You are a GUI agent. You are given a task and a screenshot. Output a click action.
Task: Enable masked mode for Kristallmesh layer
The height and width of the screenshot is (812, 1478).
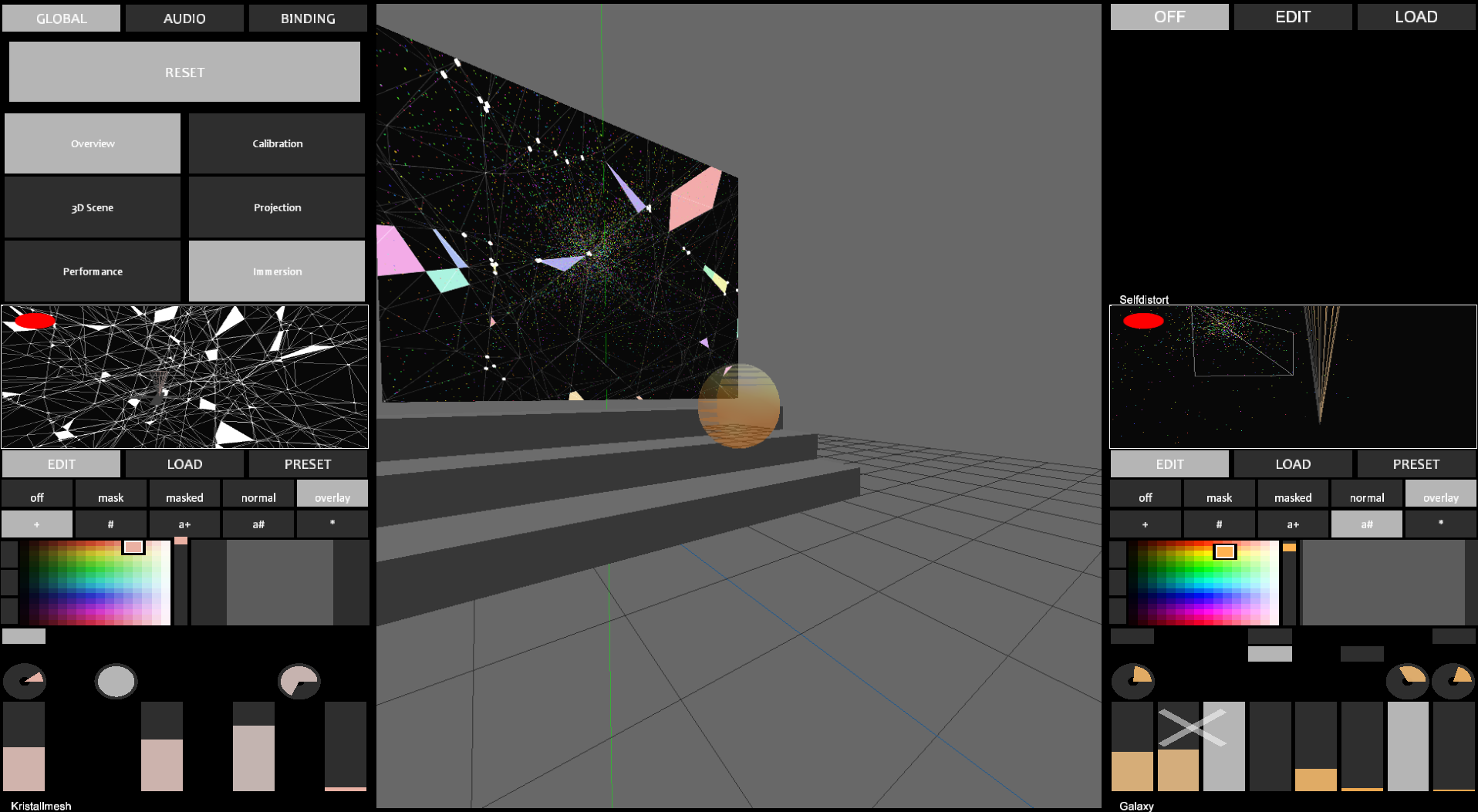184,497
